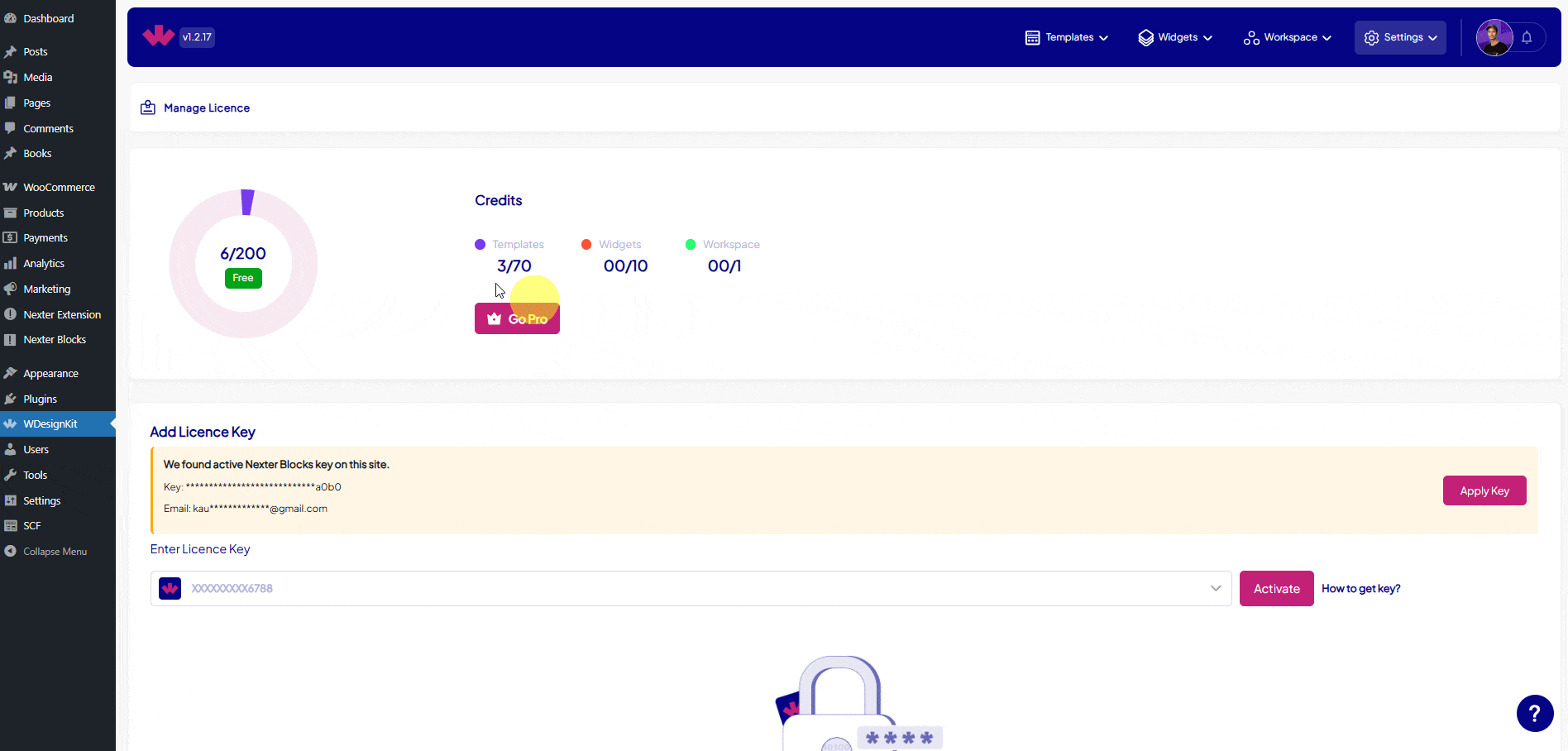The image size is (1568, 751).
Task: Click the Plugins plug icon
Action: coord(11,399)
